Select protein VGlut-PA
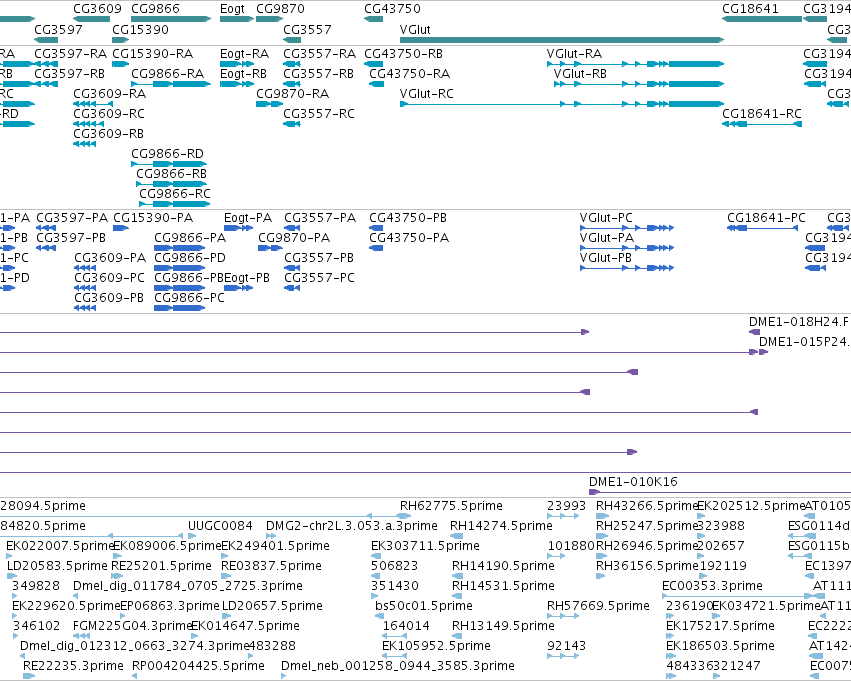This screenshot has width=851, height=681. [x=627, y=248]
